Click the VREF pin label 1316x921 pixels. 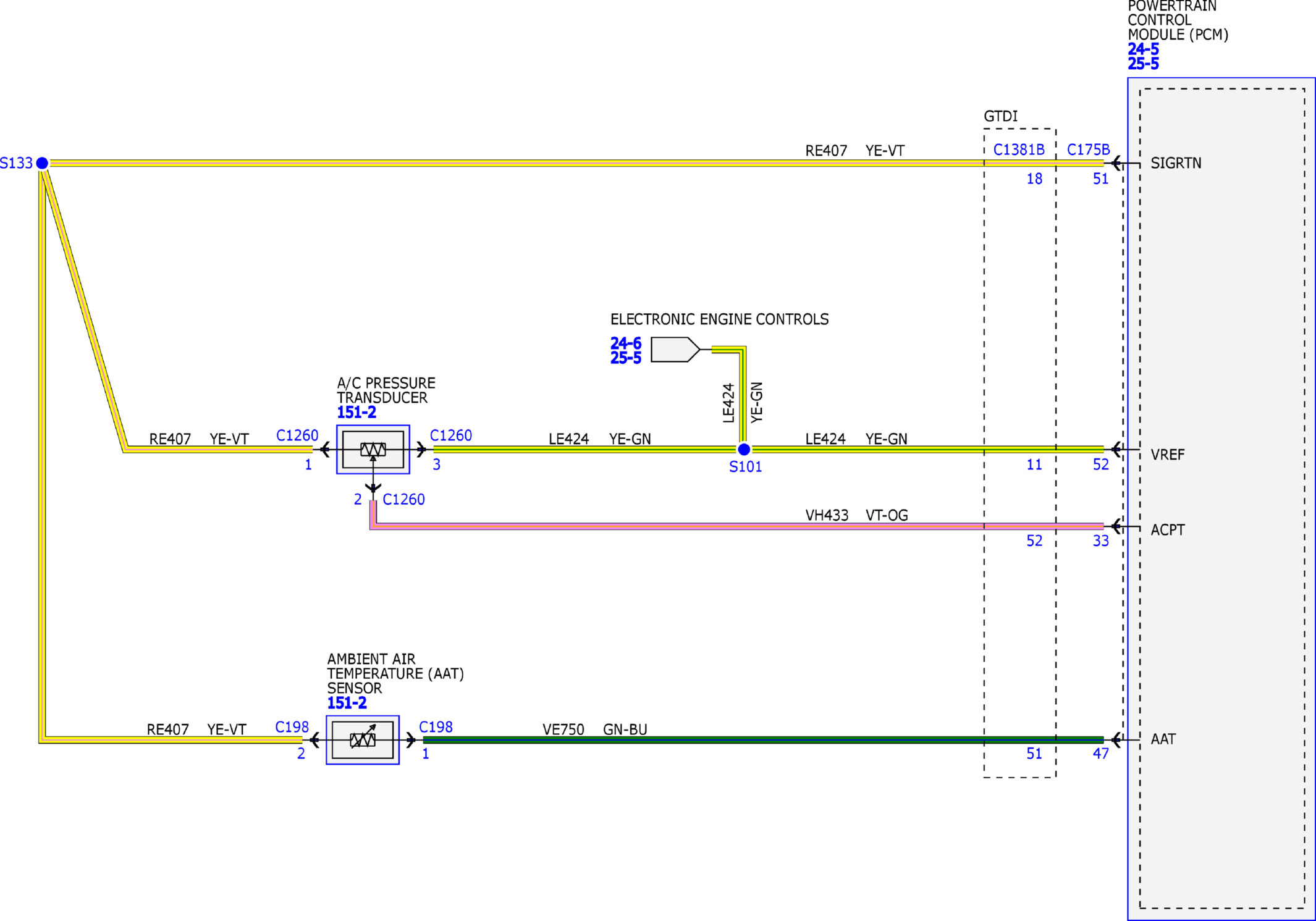[1167, 455]
